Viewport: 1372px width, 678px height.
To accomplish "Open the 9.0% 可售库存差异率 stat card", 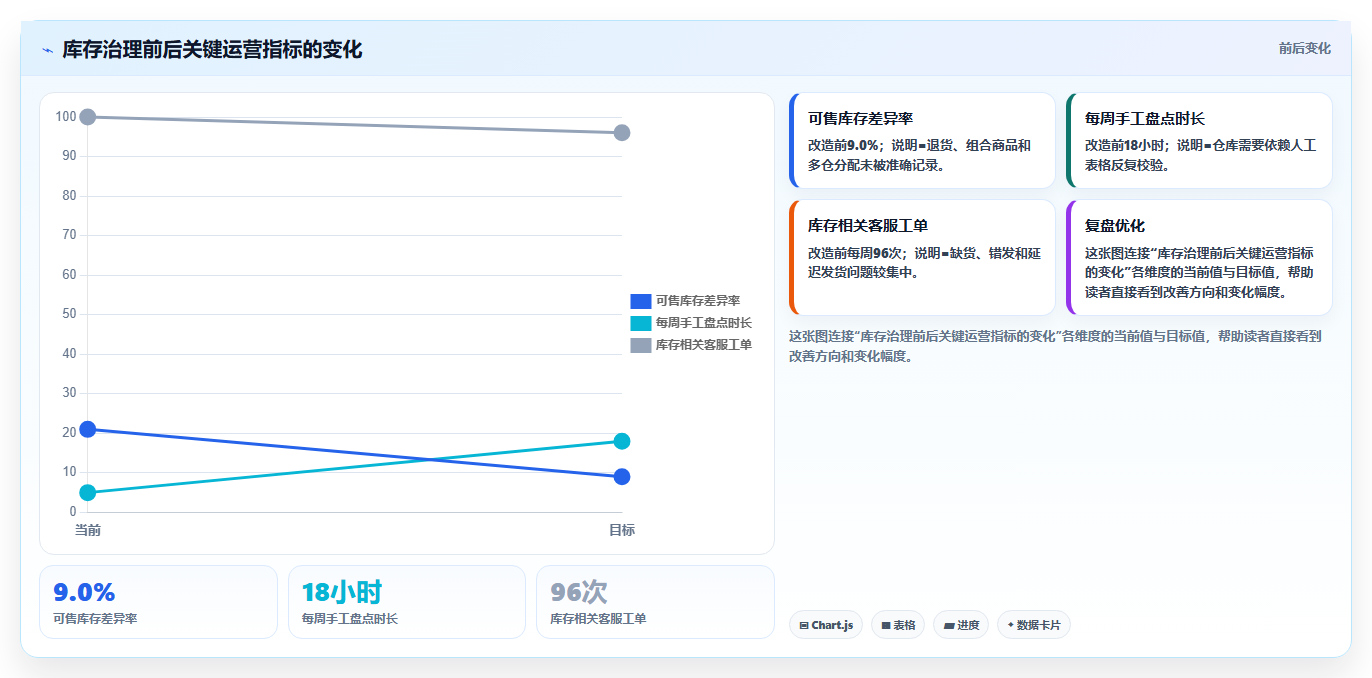I will 158,602.
